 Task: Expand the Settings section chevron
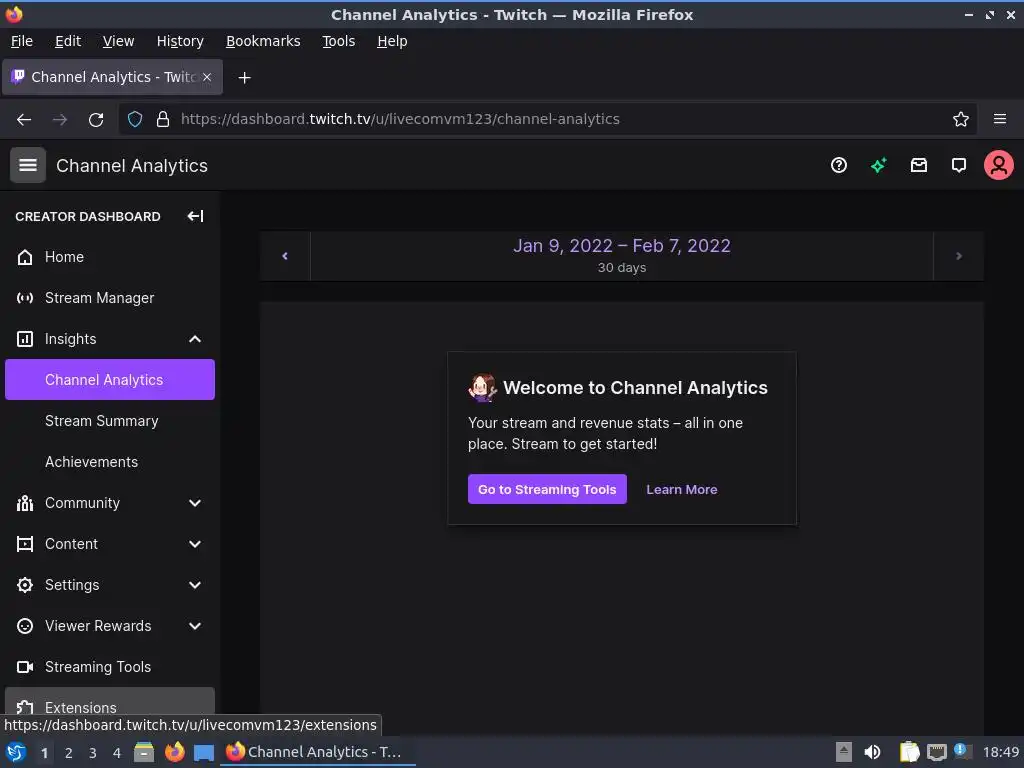[x=195, y=585]
